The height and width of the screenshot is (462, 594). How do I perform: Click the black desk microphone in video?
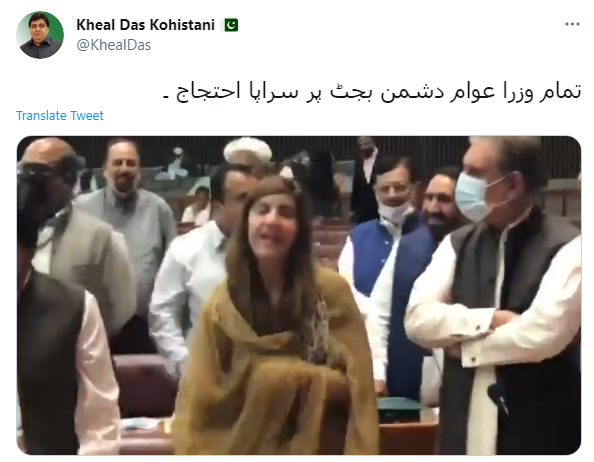pyautogui.click(x=498, y=397)
